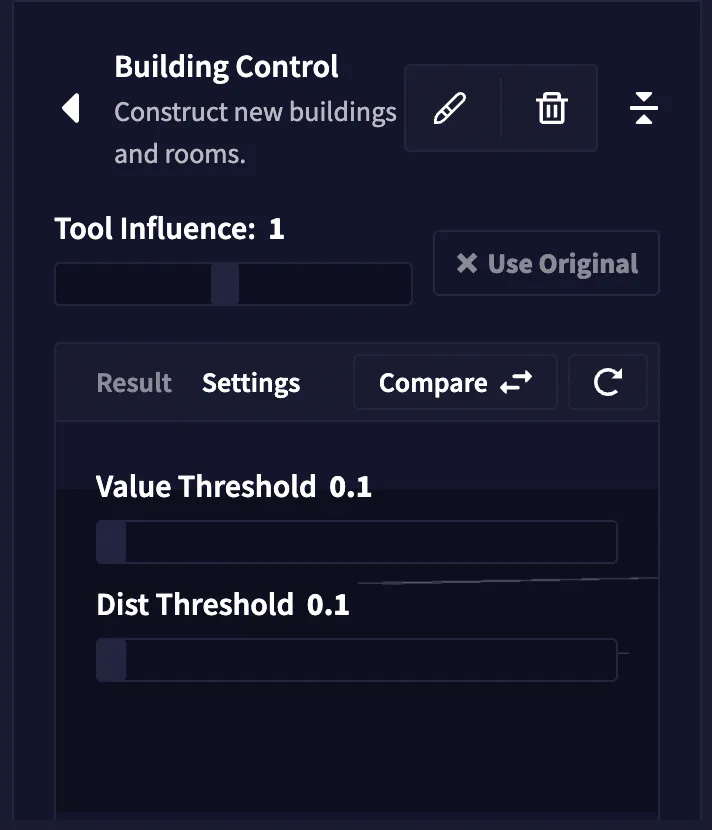Viewport: 712px width, 830px height.
Task: Click the Tool Influence slider handle
Action: pos(225,284)
